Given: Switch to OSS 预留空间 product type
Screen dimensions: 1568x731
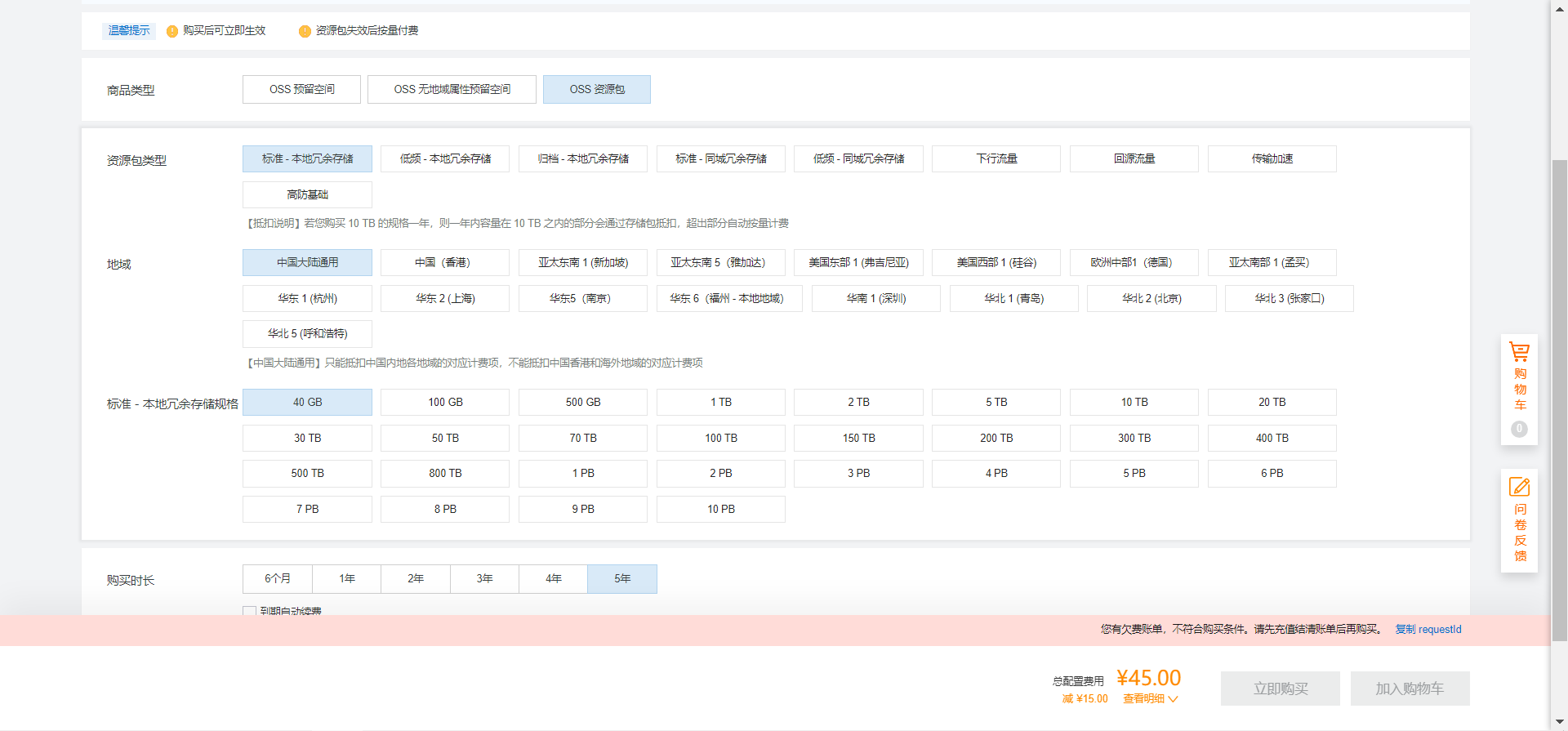Looking at the screenshot, I should pos(301,90).
